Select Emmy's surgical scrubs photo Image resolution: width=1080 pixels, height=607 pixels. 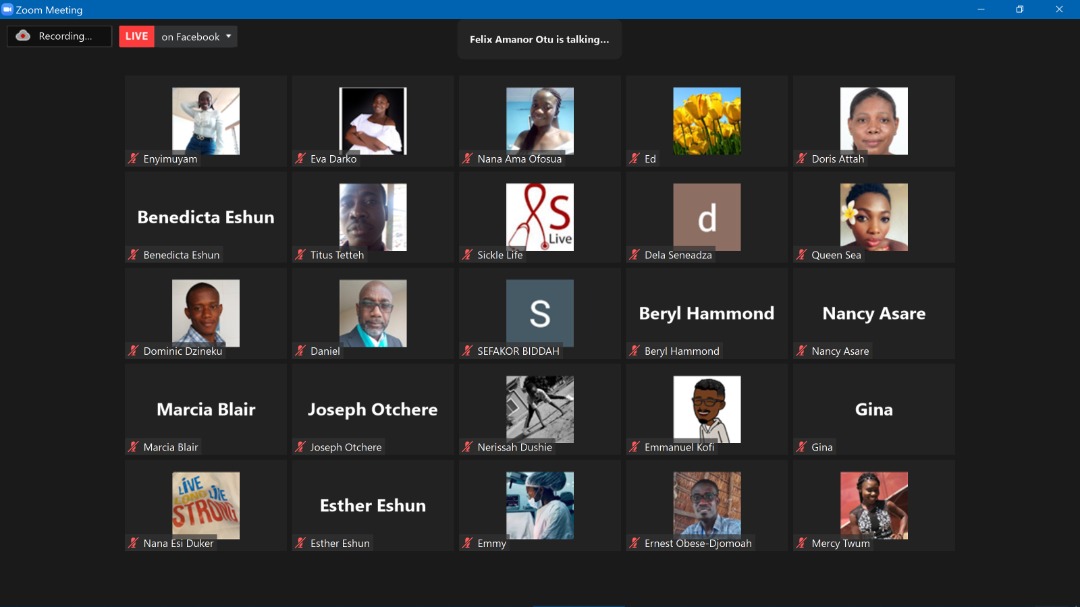tap(540, 505)
